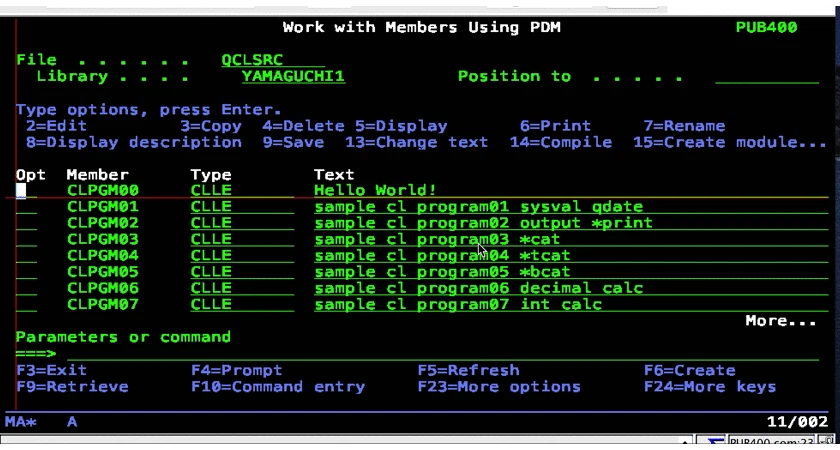The width and height of the screenshot is (840, 450).
Task: Click the More... indicator
Action: [781, 321]
